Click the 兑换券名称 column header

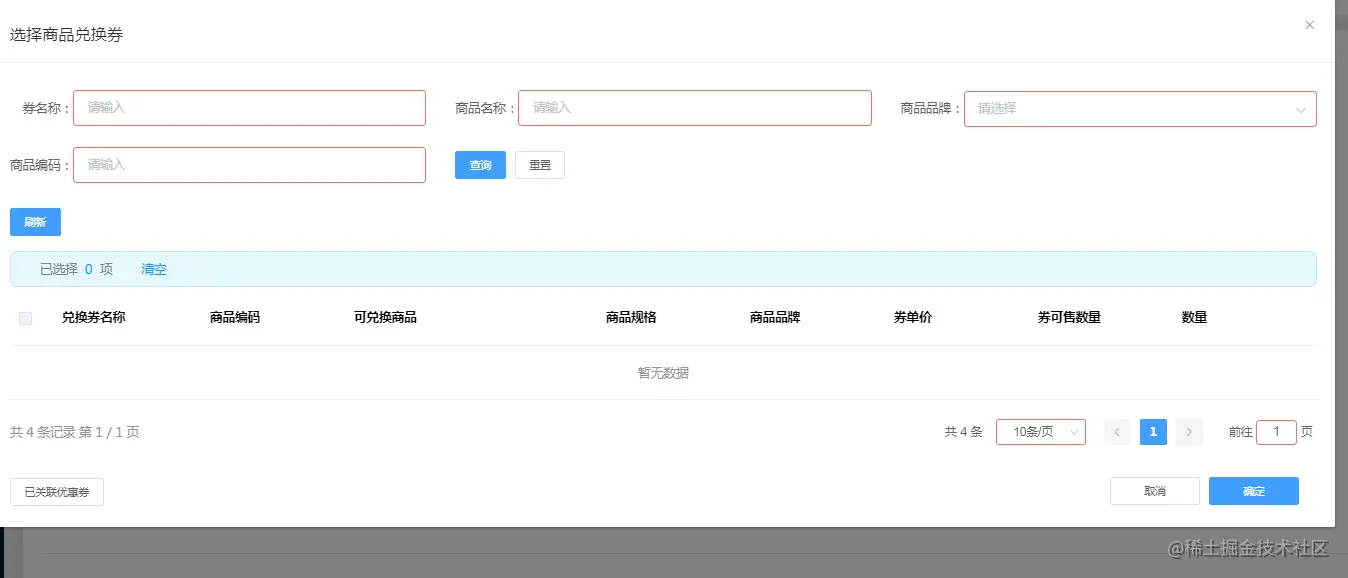point(94,317)
